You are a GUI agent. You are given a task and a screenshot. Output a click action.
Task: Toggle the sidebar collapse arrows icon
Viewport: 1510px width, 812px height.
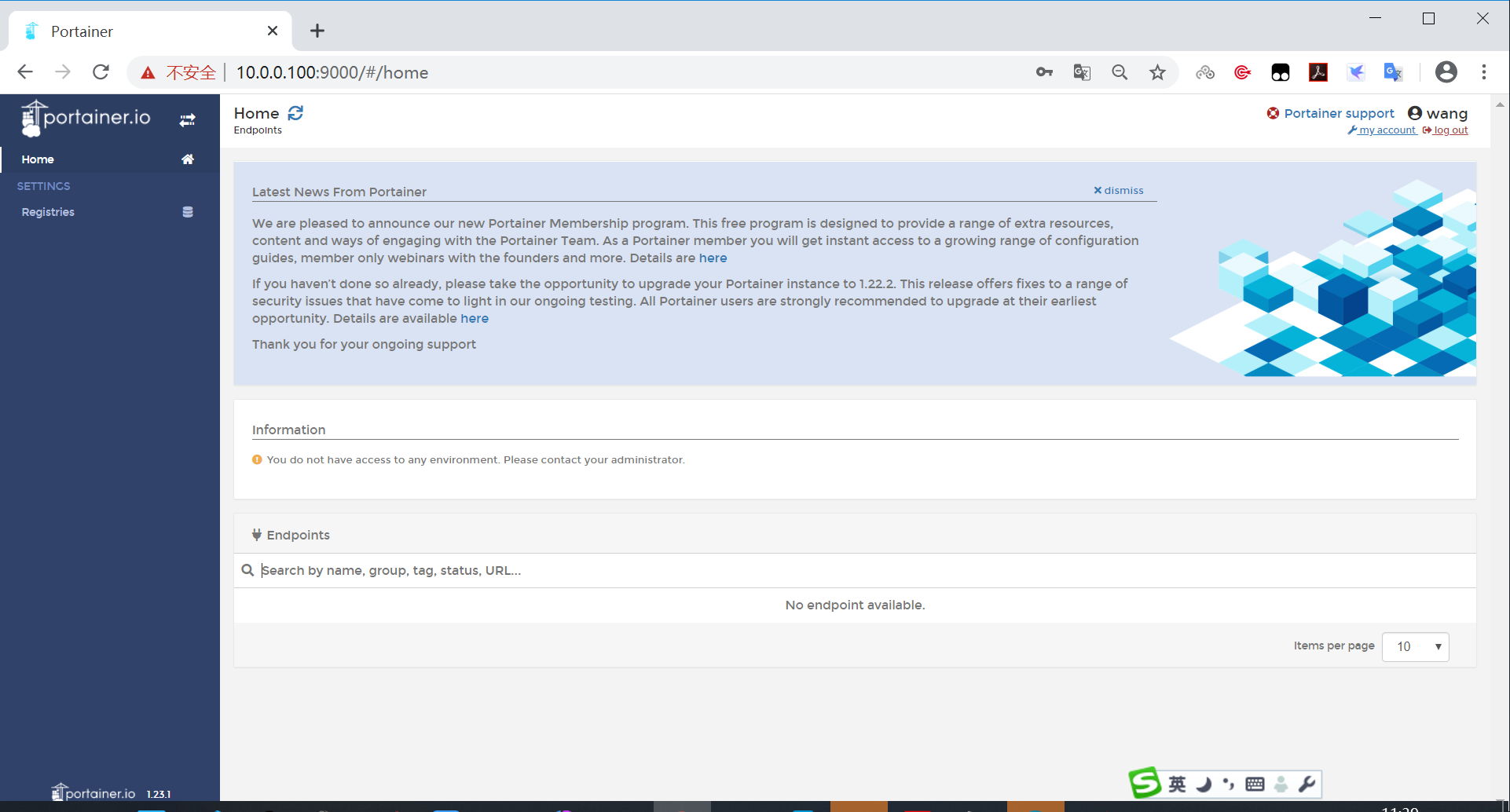pos(187,120)
